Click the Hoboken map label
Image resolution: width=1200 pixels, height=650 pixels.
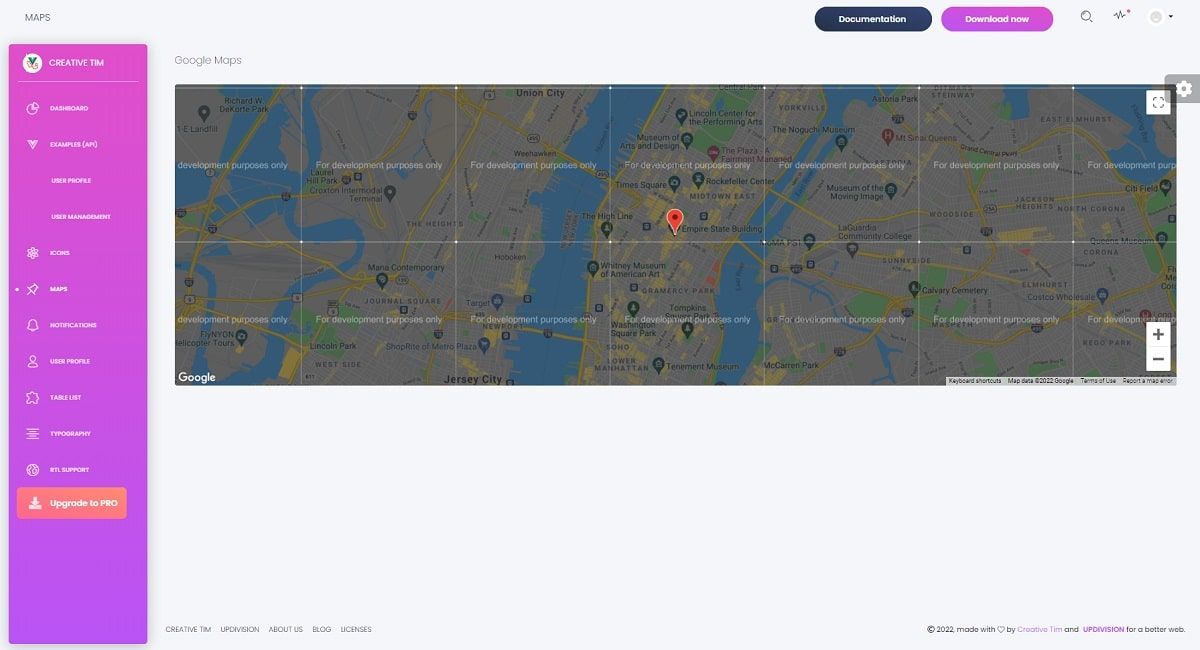pos(510,257)
